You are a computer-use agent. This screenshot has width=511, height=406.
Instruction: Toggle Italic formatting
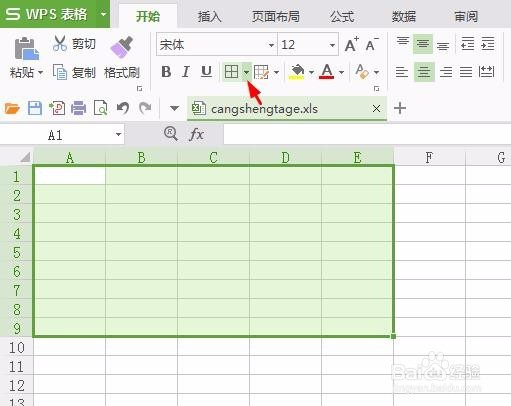[x=186, y=72]
